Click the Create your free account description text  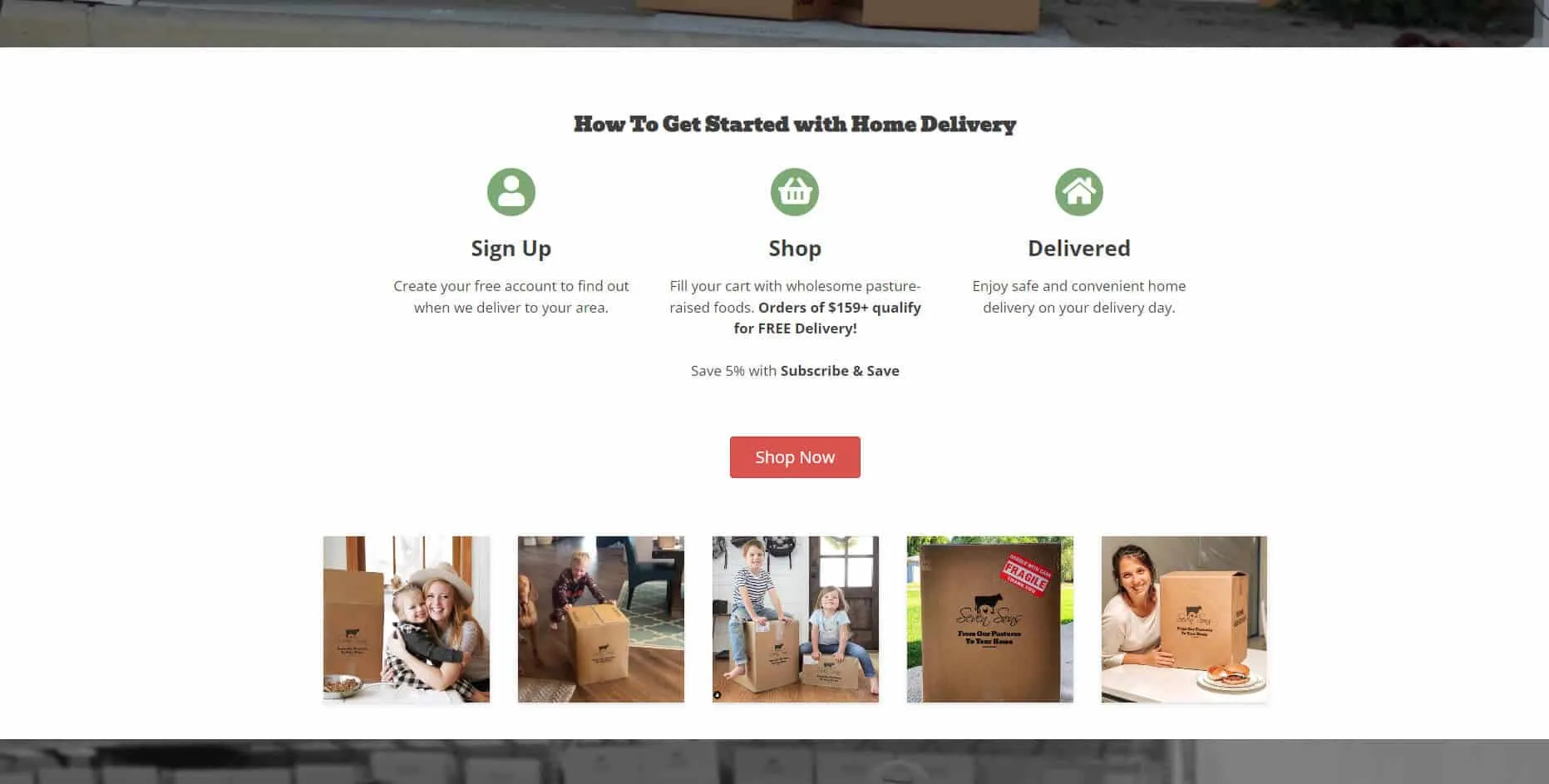point(511,297)
